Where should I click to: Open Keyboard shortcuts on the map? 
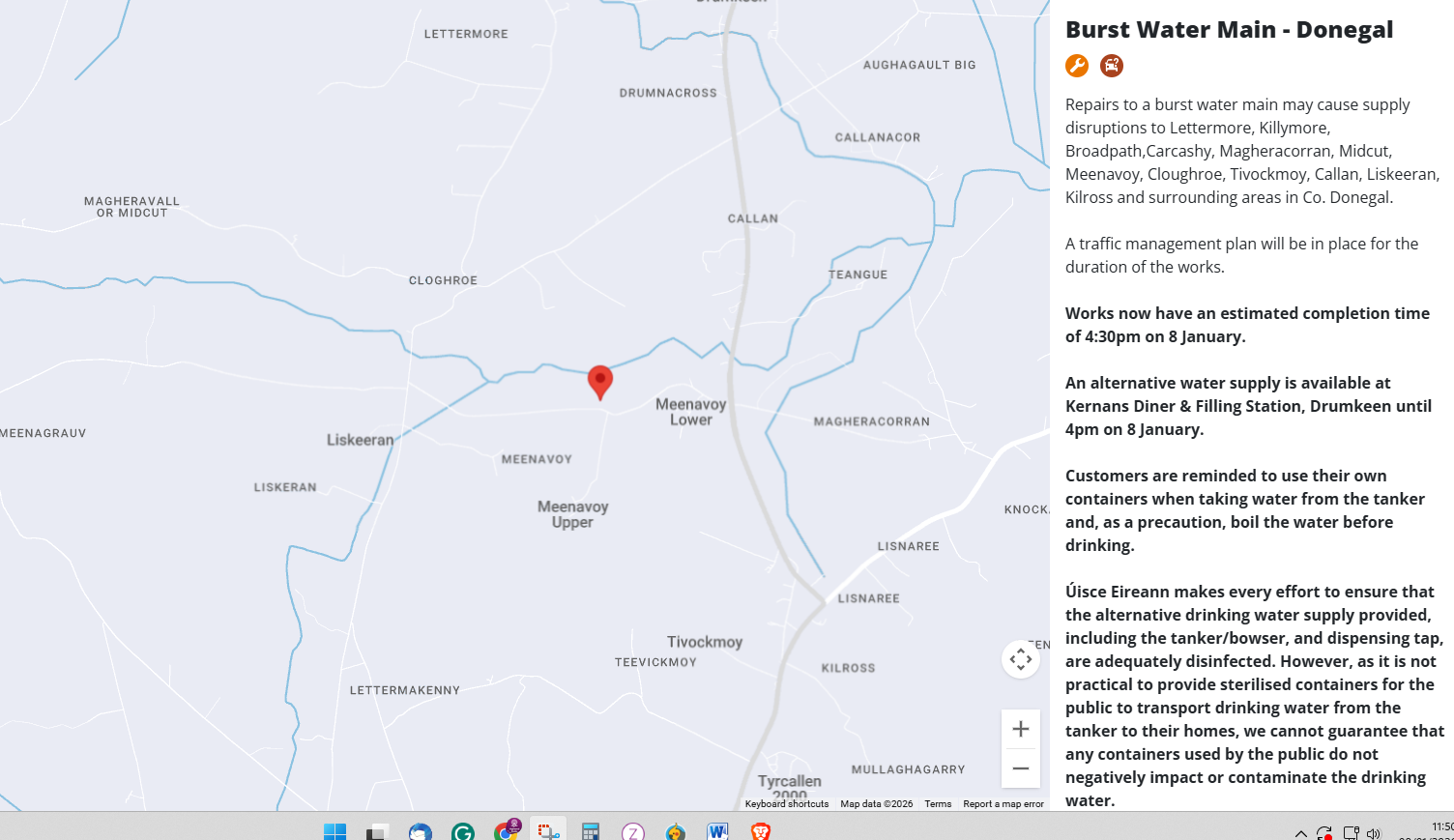pos(786,804)
